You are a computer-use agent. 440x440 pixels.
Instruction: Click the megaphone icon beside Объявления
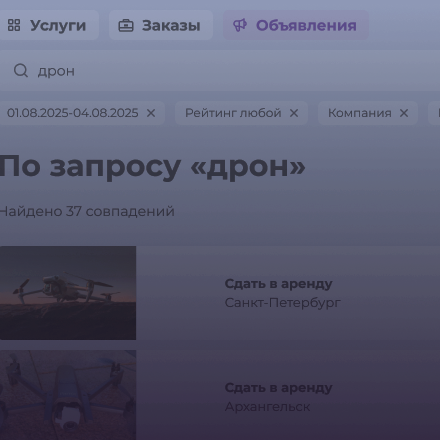[x=240, y=25]
